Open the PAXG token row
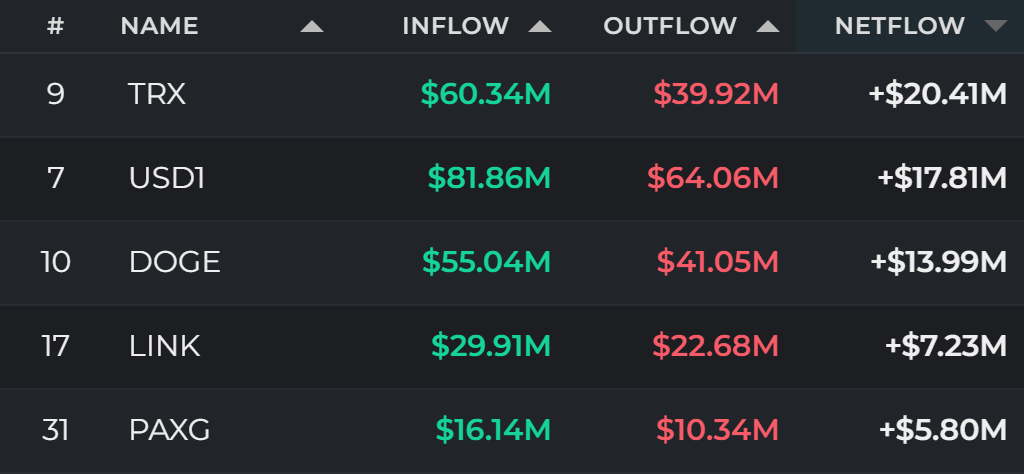The width and height of the screenshot is (1024, 474). pyautogui.click(x=512, y=430)
